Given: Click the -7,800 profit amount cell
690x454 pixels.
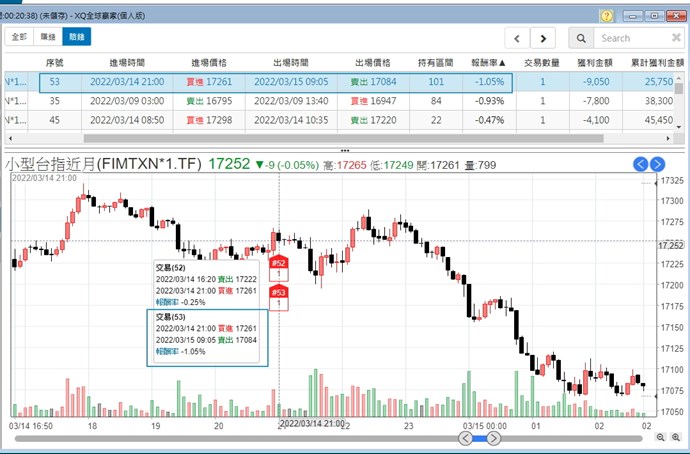Looking at the screenshot, I should click(595, 101).
